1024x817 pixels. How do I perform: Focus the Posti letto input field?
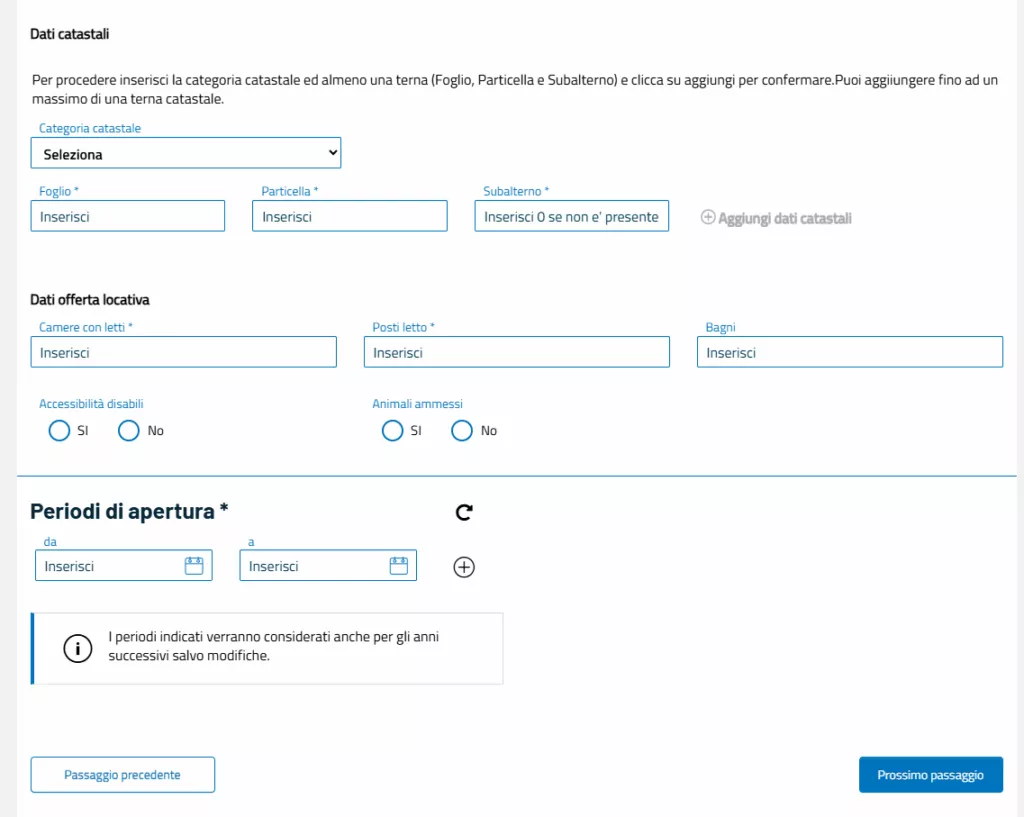(x=516, y=352)
